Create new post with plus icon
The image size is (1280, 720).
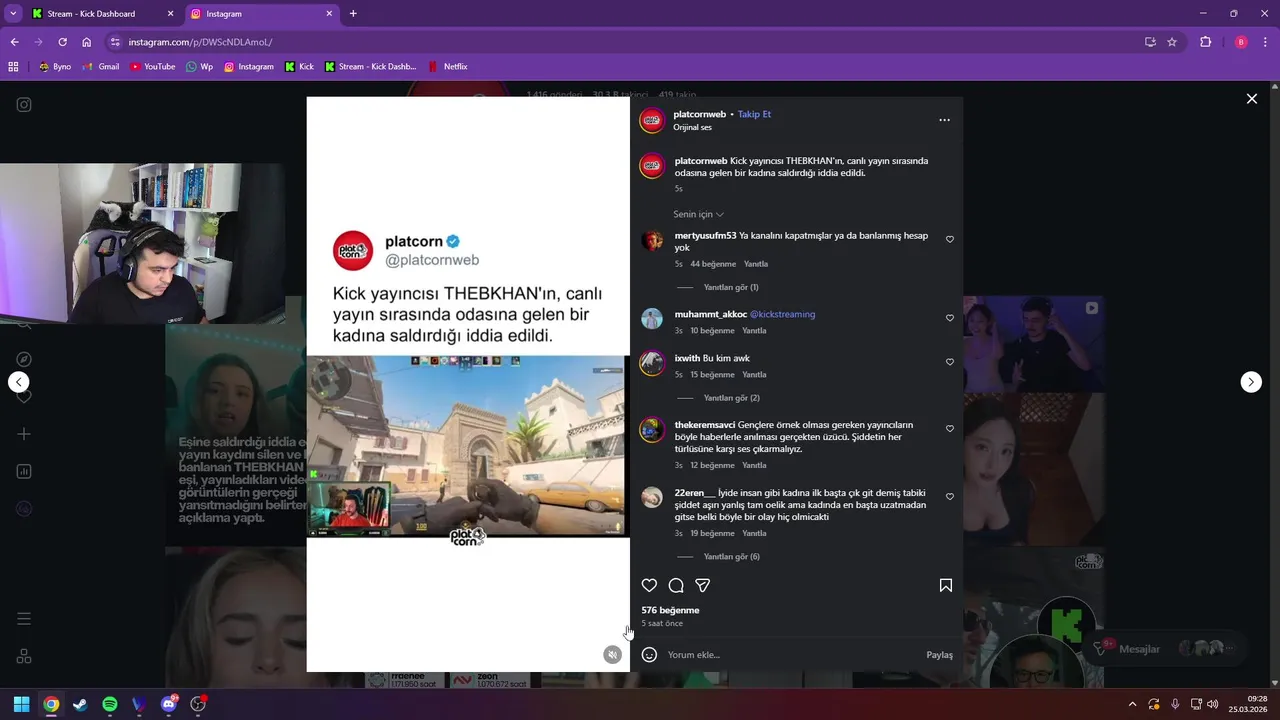[x=24, y=434]
